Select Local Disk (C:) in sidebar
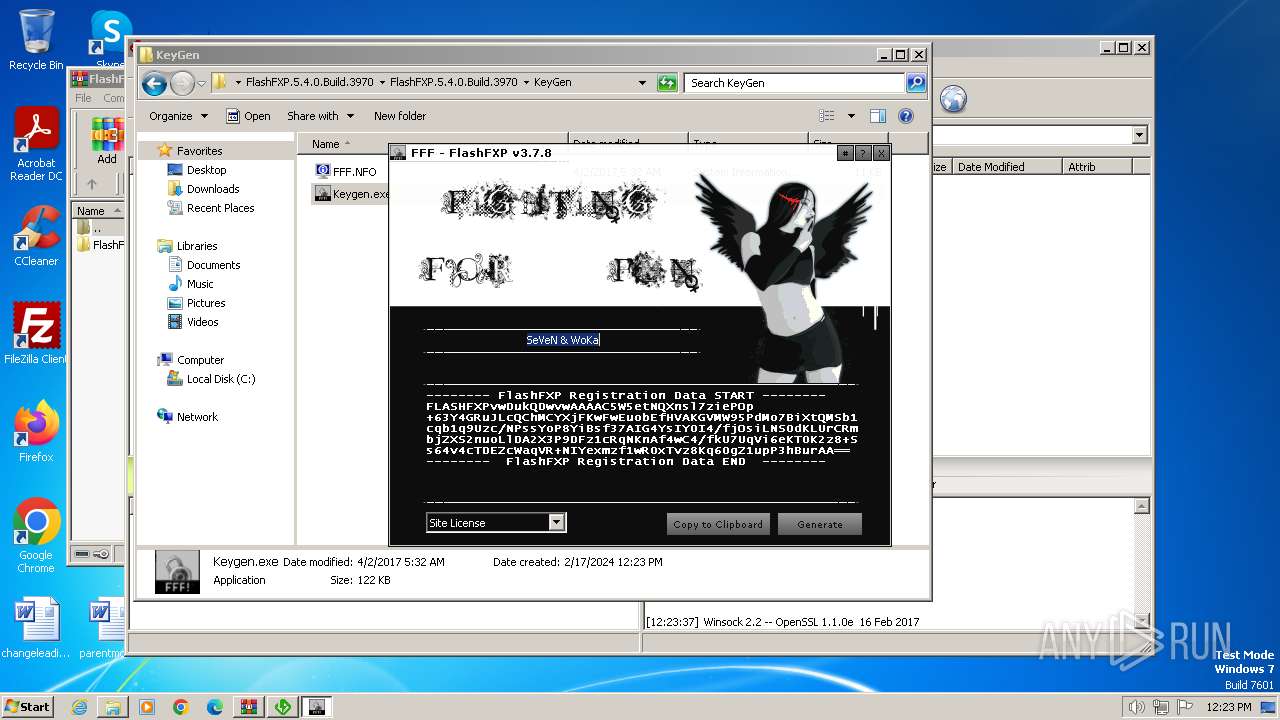The height and width of the screenshot is (720, 1280). click(x=221, y=379)
